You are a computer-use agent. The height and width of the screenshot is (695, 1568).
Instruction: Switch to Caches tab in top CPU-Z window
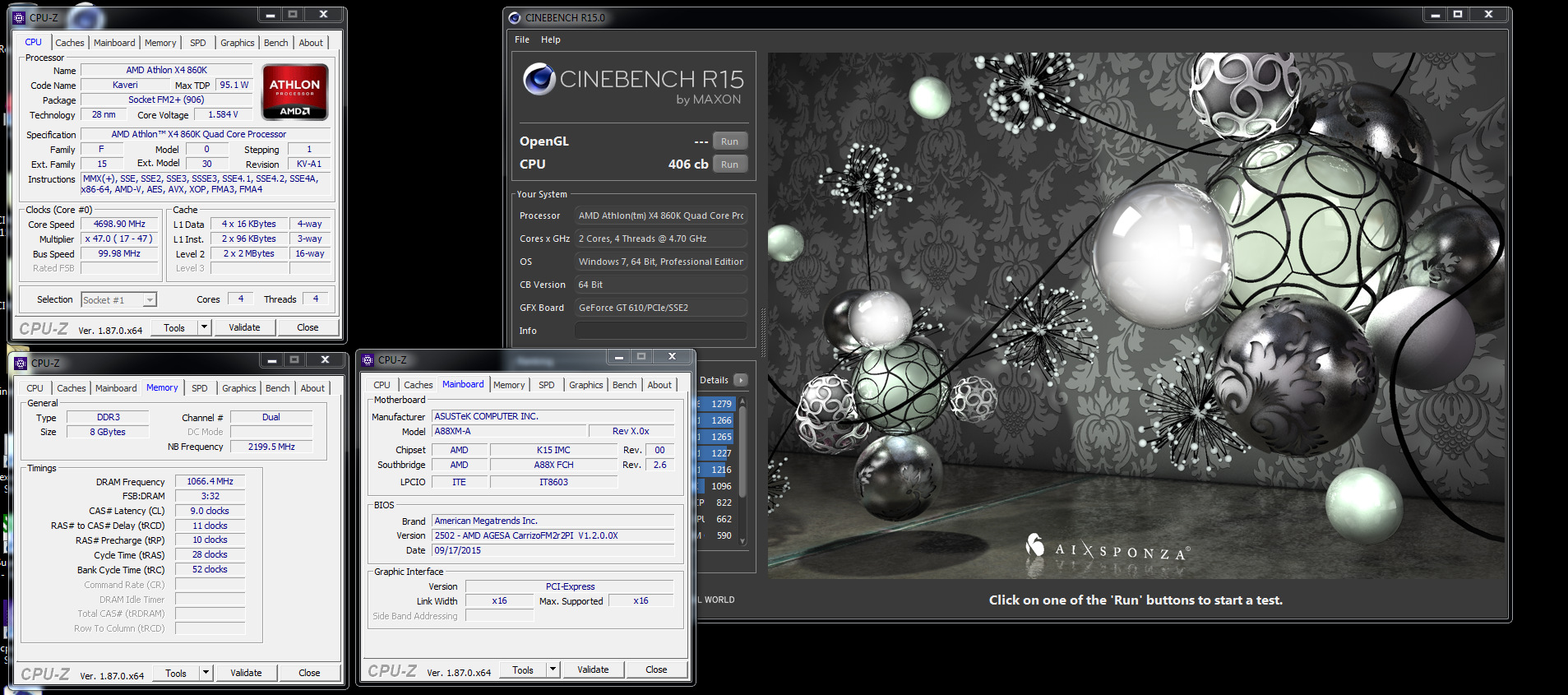[70, 43]
